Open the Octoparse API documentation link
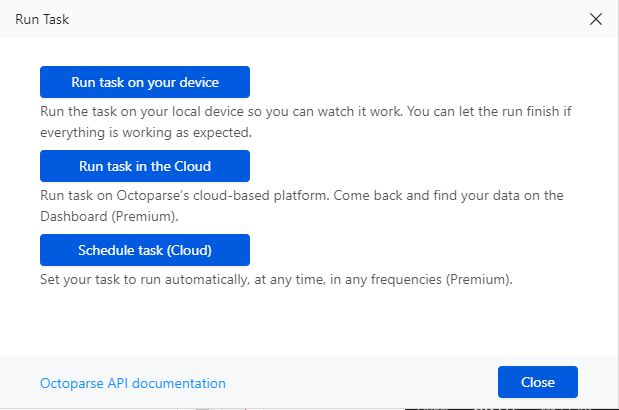619x410 pixels. point(133,383)
